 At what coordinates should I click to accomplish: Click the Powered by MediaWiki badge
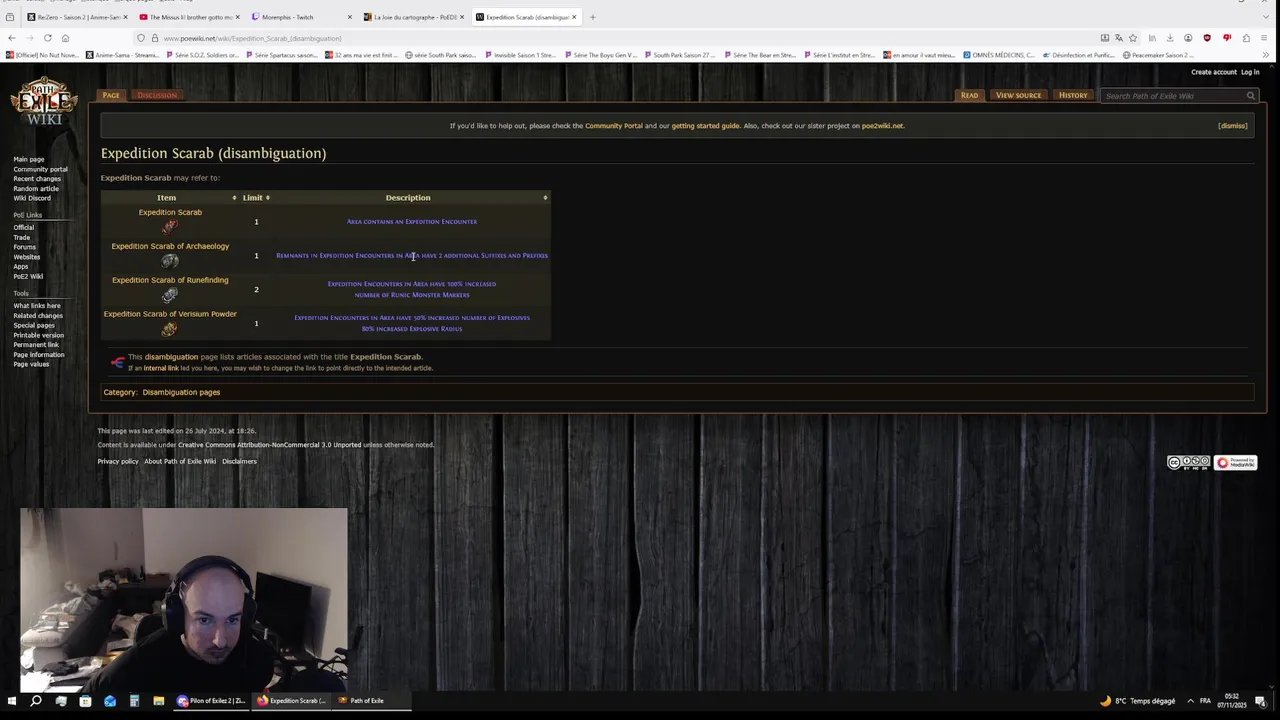coord(1236,462)
